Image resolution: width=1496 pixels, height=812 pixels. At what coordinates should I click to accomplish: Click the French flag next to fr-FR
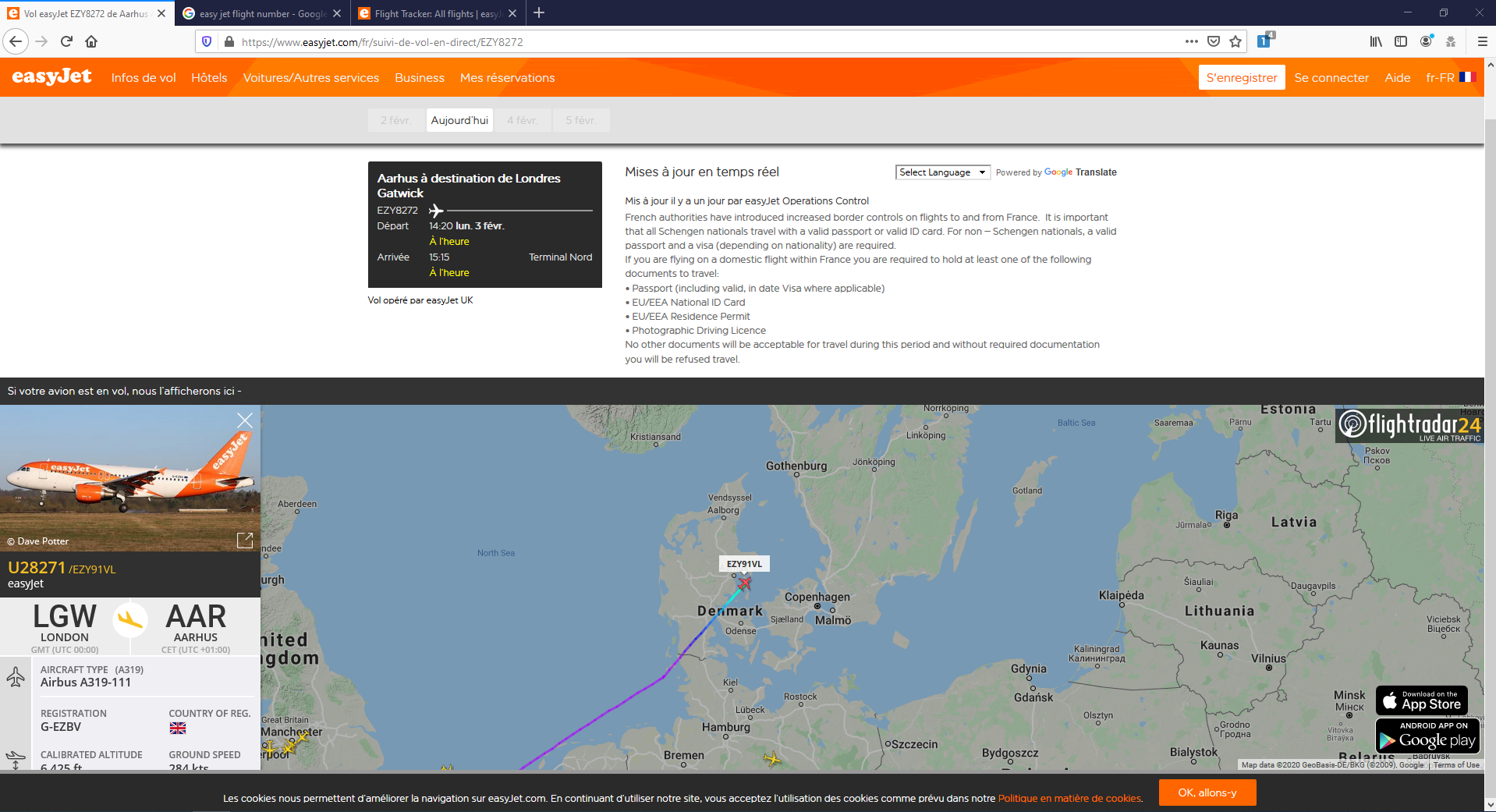tap(1467, 77)
